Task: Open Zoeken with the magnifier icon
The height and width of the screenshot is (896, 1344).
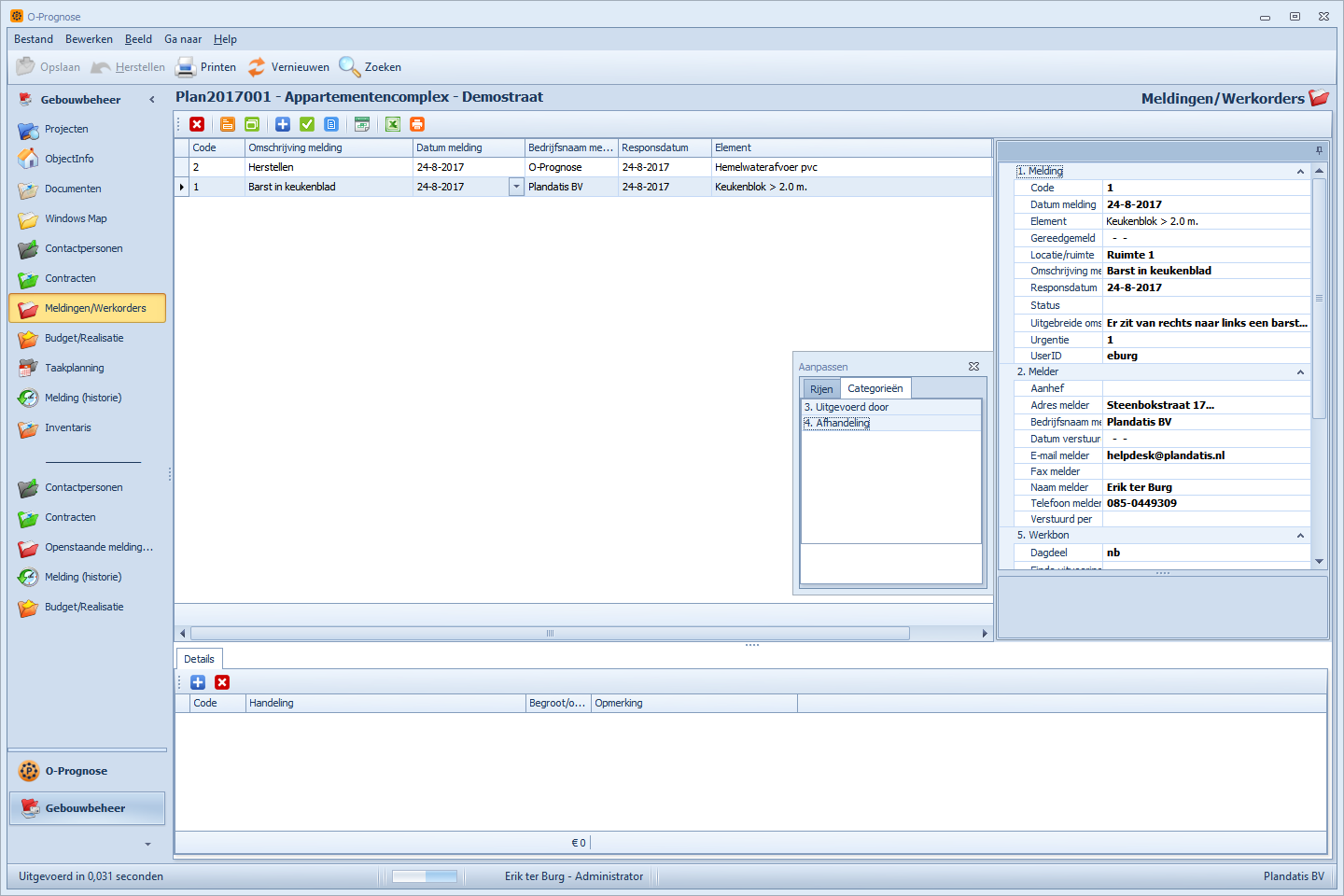Action: point(371,67)
